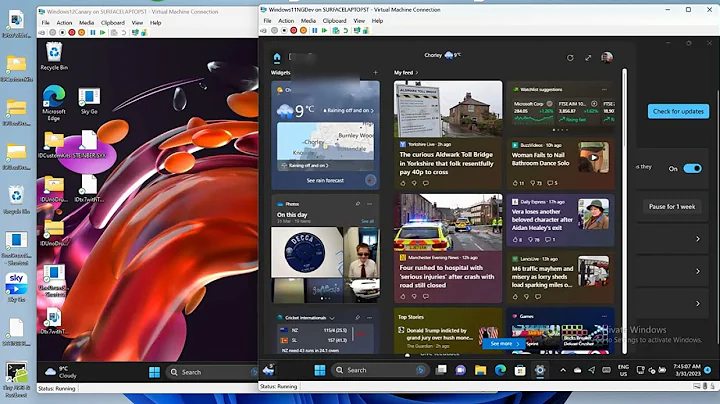Click See all in On this day widget
This screenshot has width=720, height=404.
[367, 221]
